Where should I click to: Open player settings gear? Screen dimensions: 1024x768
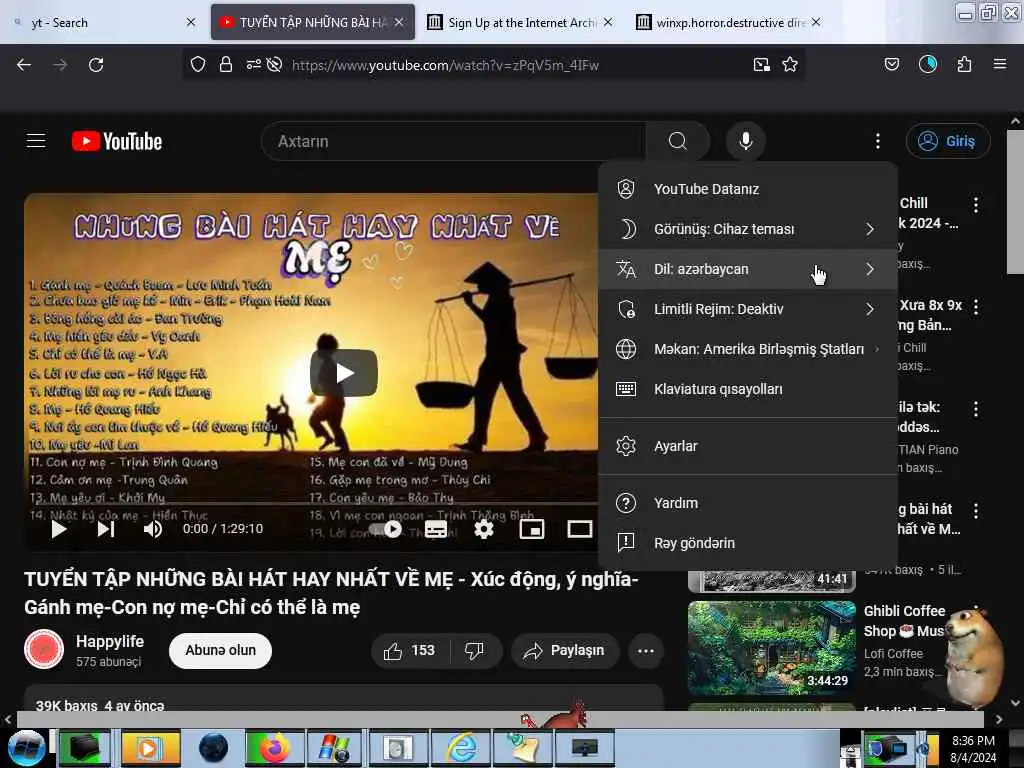[x=483, y=528]
